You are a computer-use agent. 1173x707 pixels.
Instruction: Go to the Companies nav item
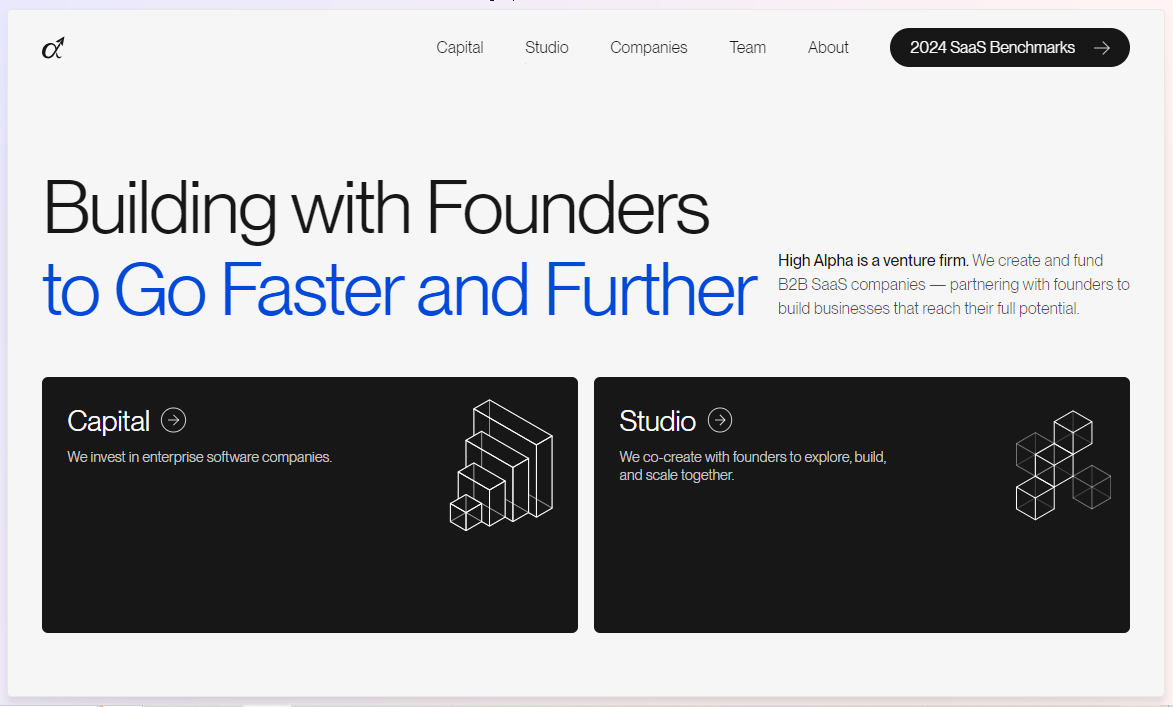[x=649, y=48]
